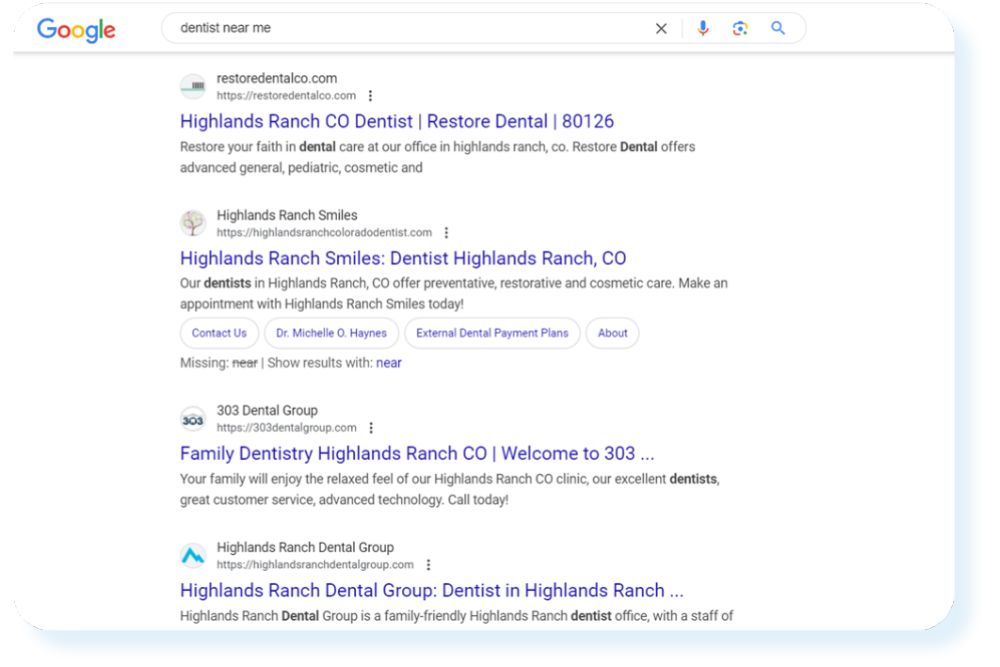The width and height of the screenshot is (1000, 667).
Task: Select the About sitelink chip
Action: (612, 333)
